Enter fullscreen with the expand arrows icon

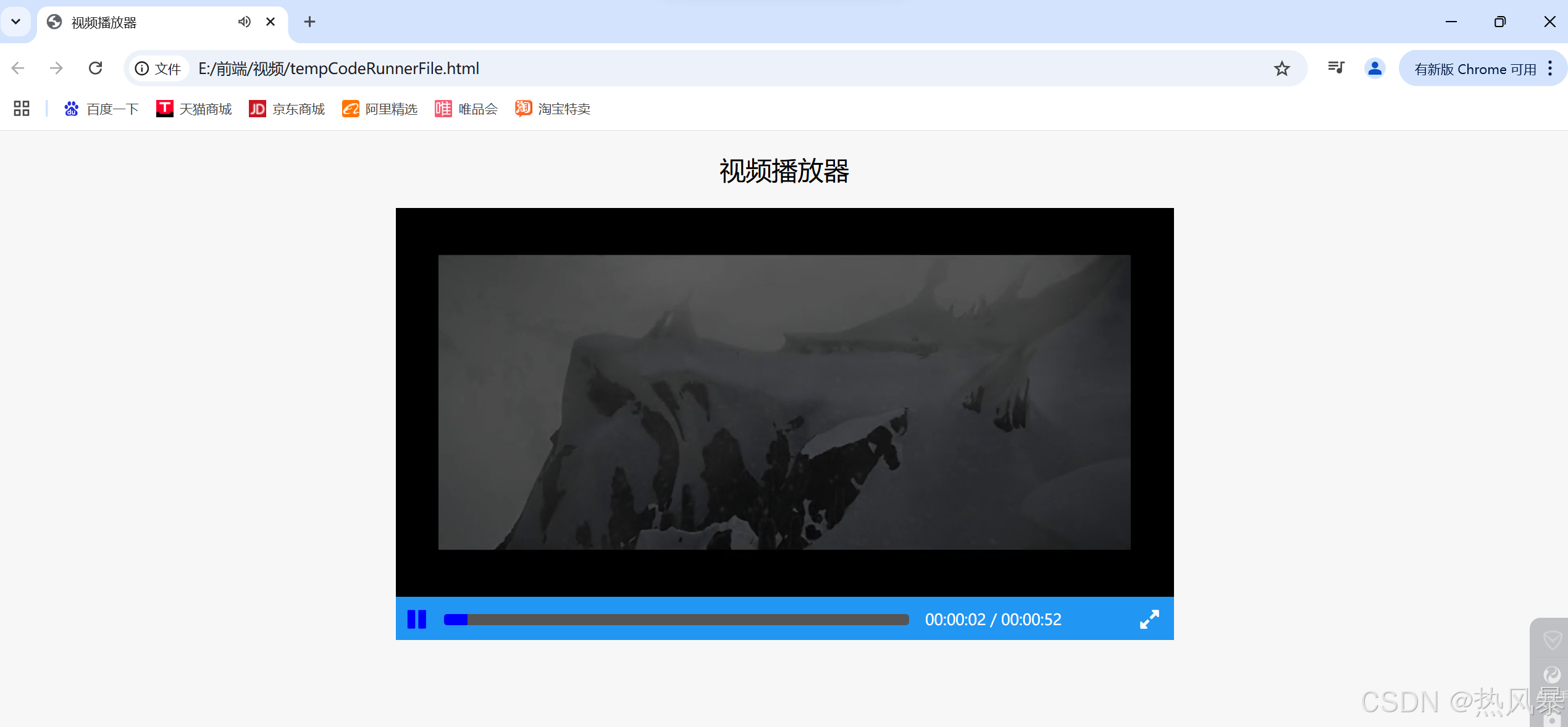click(1149, 619)
